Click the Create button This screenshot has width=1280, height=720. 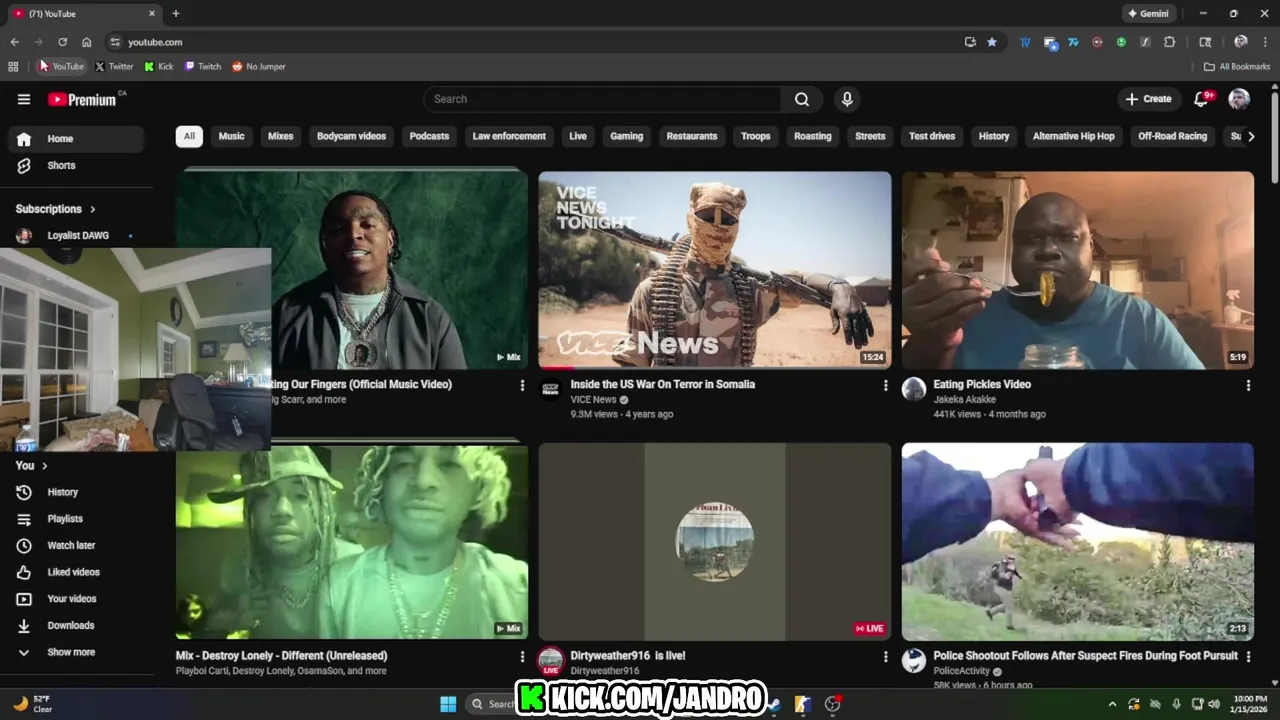1148,99
